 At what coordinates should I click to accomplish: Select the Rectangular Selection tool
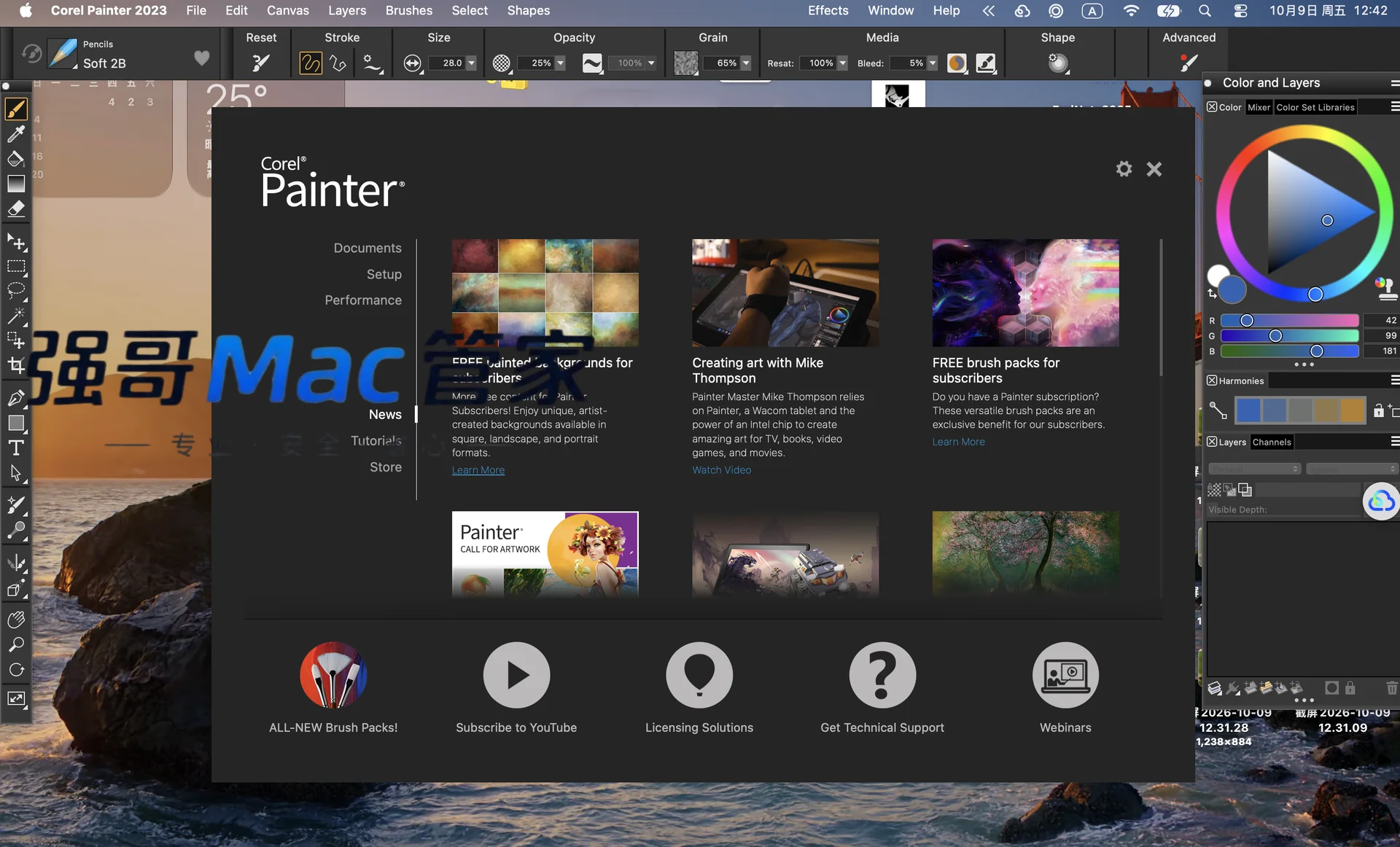16,266
